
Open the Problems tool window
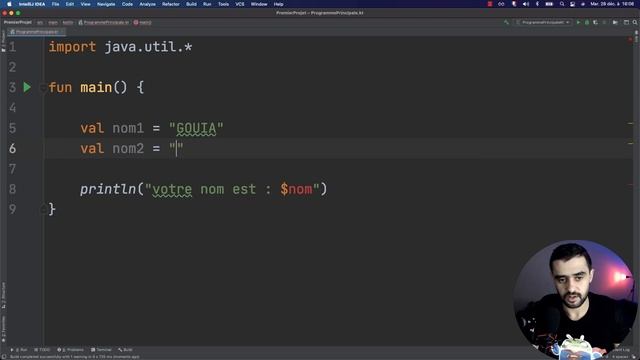tap(71, 350)
